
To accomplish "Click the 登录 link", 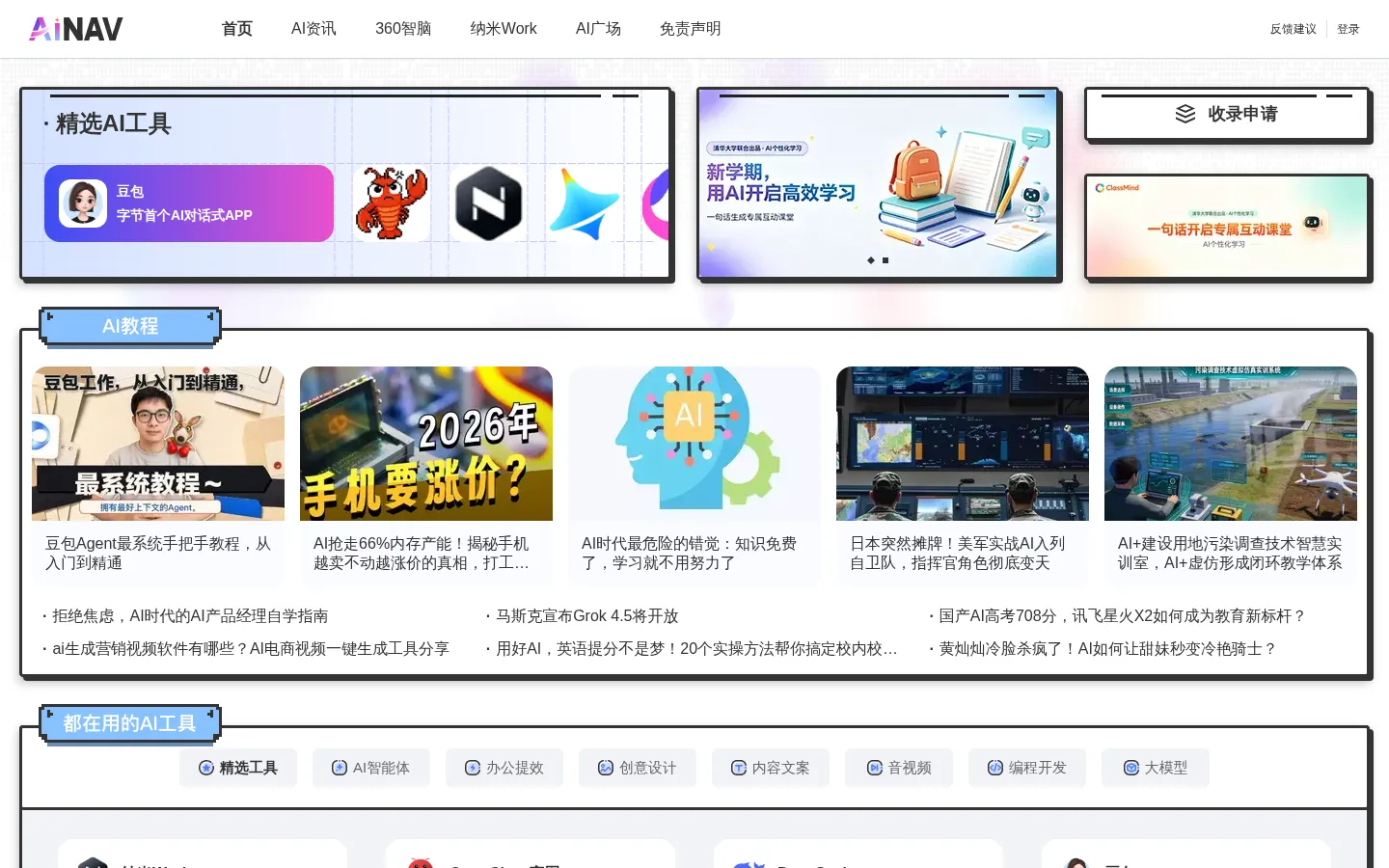I will coord(1348,29).
